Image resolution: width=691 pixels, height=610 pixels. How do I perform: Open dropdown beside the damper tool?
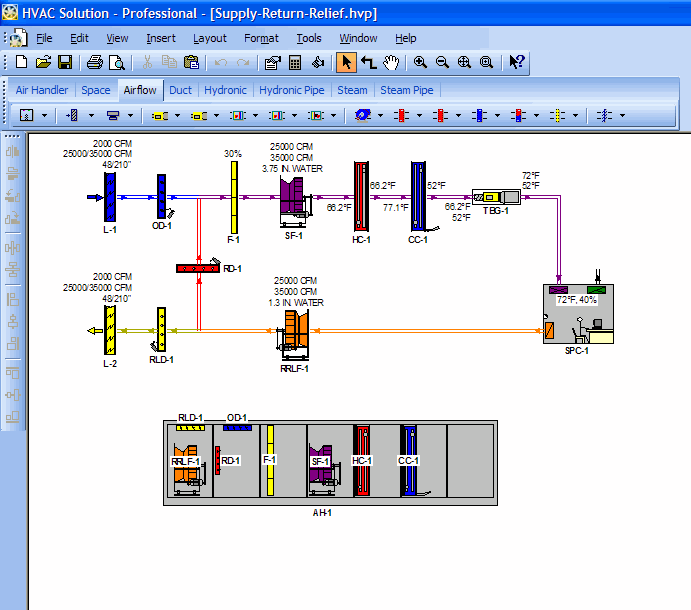coord(622,115)
